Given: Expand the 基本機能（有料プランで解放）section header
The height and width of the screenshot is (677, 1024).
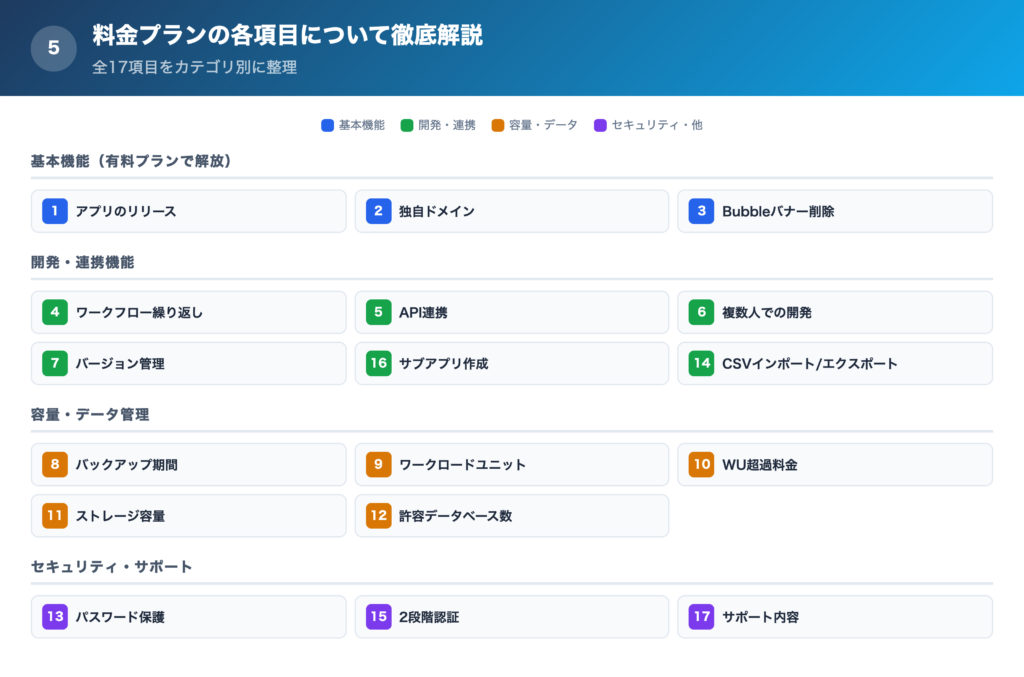Looking at the screenshot, I should click(130, 160).
